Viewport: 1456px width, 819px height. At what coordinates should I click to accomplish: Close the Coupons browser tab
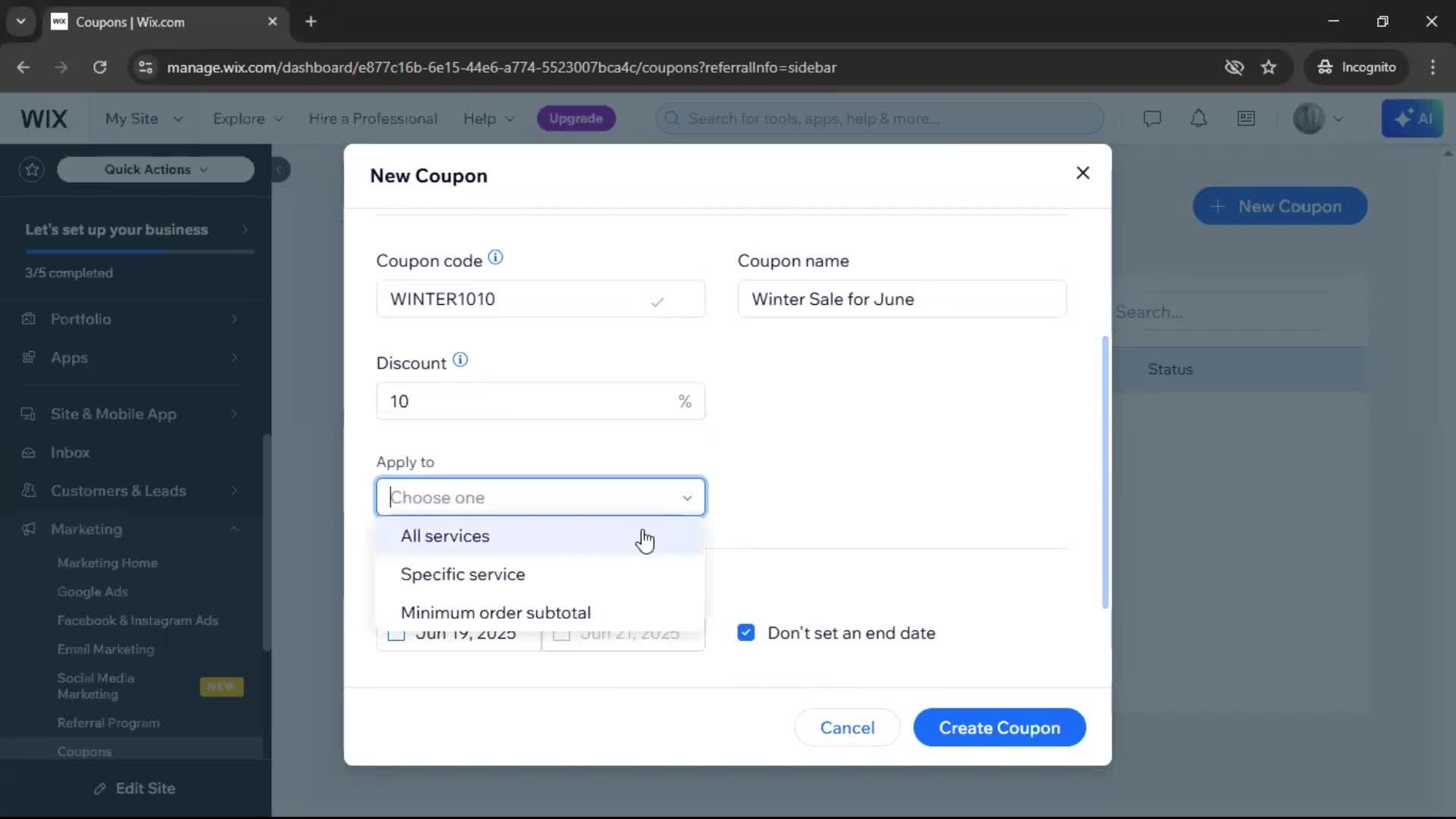[x=272, y=22]
